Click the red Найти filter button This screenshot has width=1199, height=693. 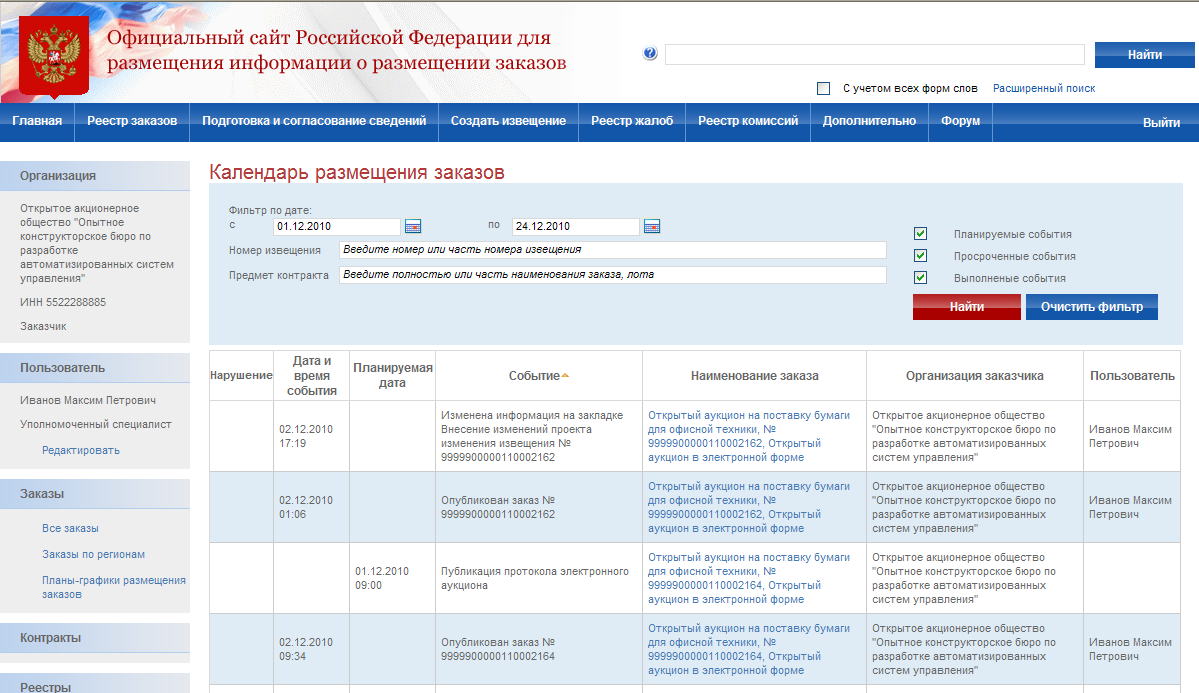coord(967,307)
